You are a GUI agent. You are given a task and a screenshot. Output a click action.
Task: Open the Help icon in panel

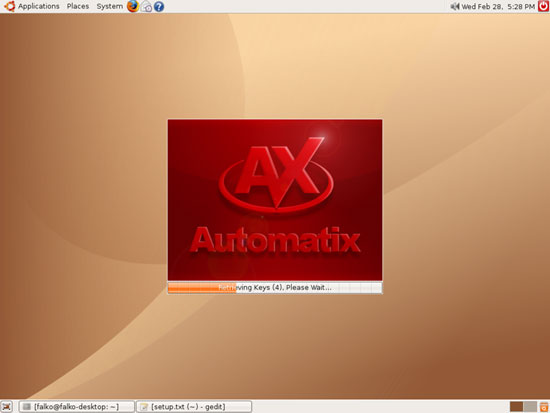159,7
